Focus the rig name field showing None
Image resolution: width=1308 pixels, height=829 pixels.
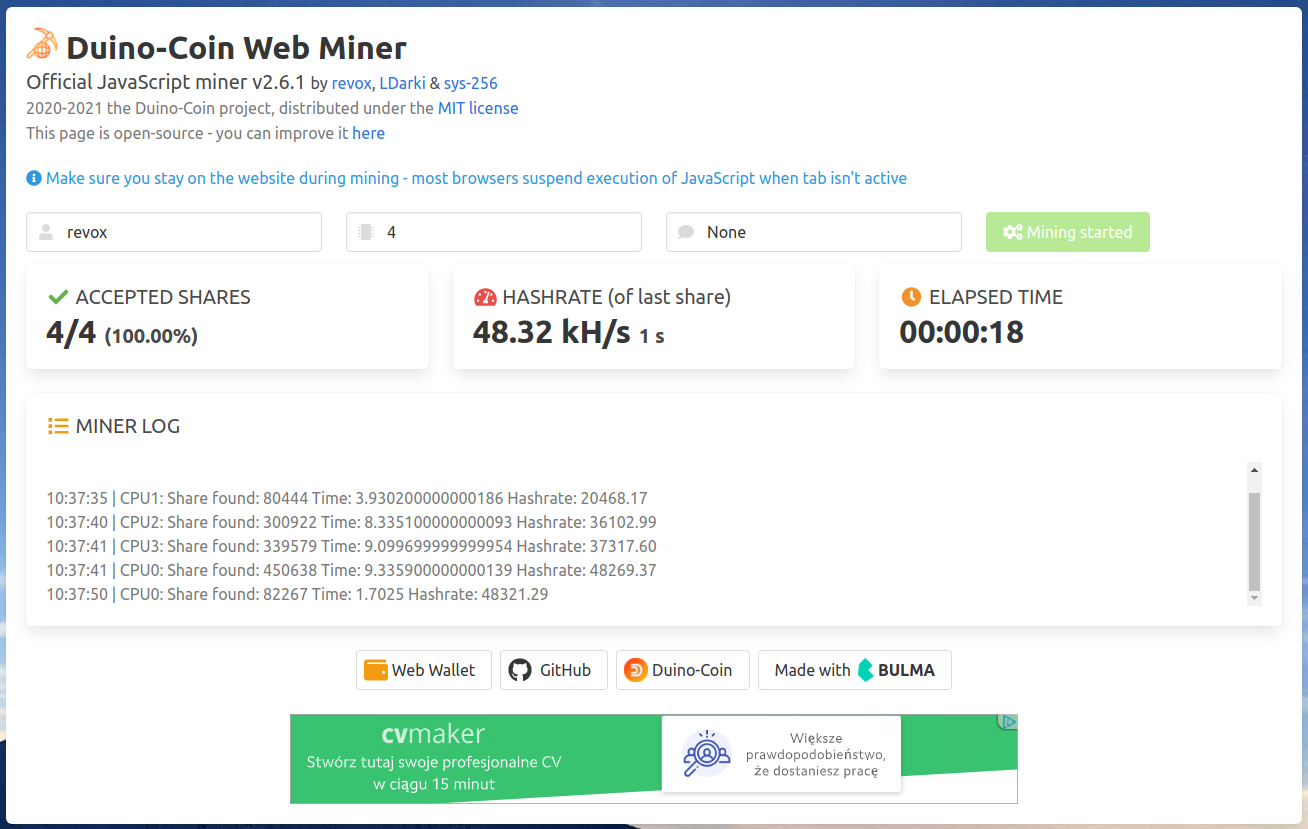(814, 232)
